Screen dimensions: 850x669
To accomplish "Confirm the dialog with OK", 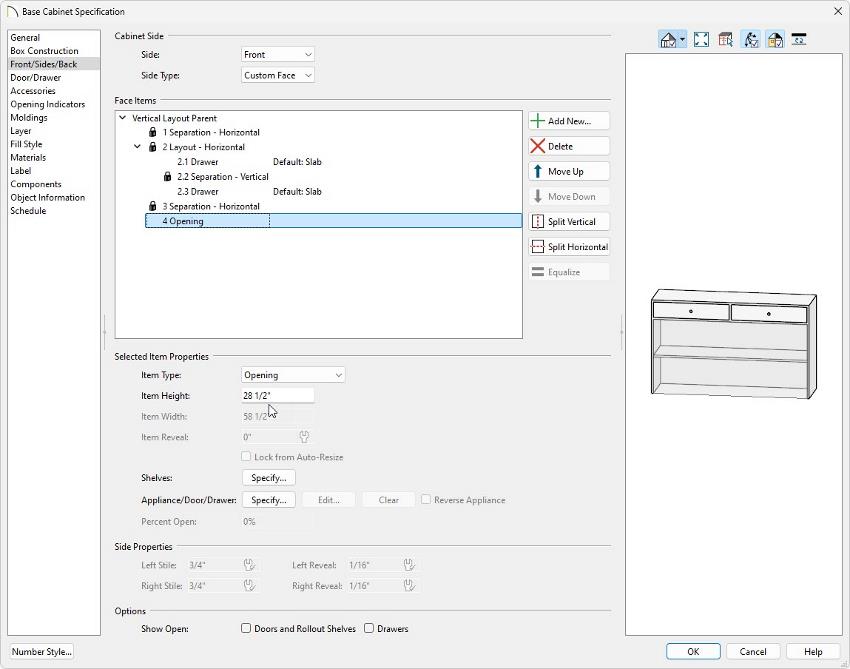I will tap(693, 652).
